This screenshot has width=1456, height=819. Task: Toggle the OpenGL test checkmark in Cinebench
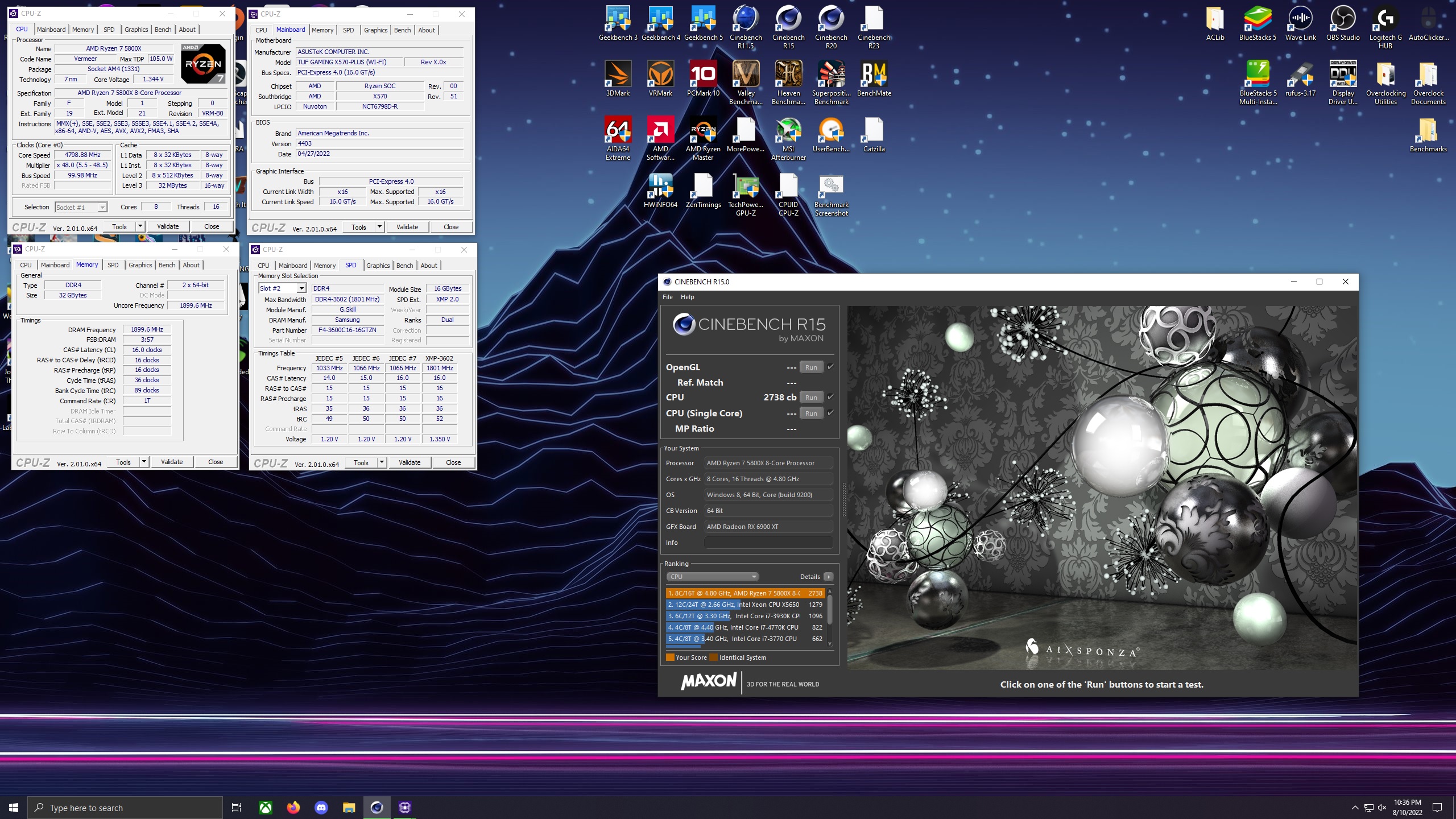coord(830,367)
